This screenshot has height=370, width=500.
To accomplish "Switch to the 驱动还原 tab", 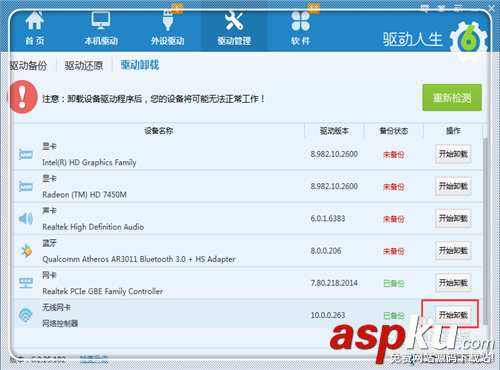I will [84, 66].
